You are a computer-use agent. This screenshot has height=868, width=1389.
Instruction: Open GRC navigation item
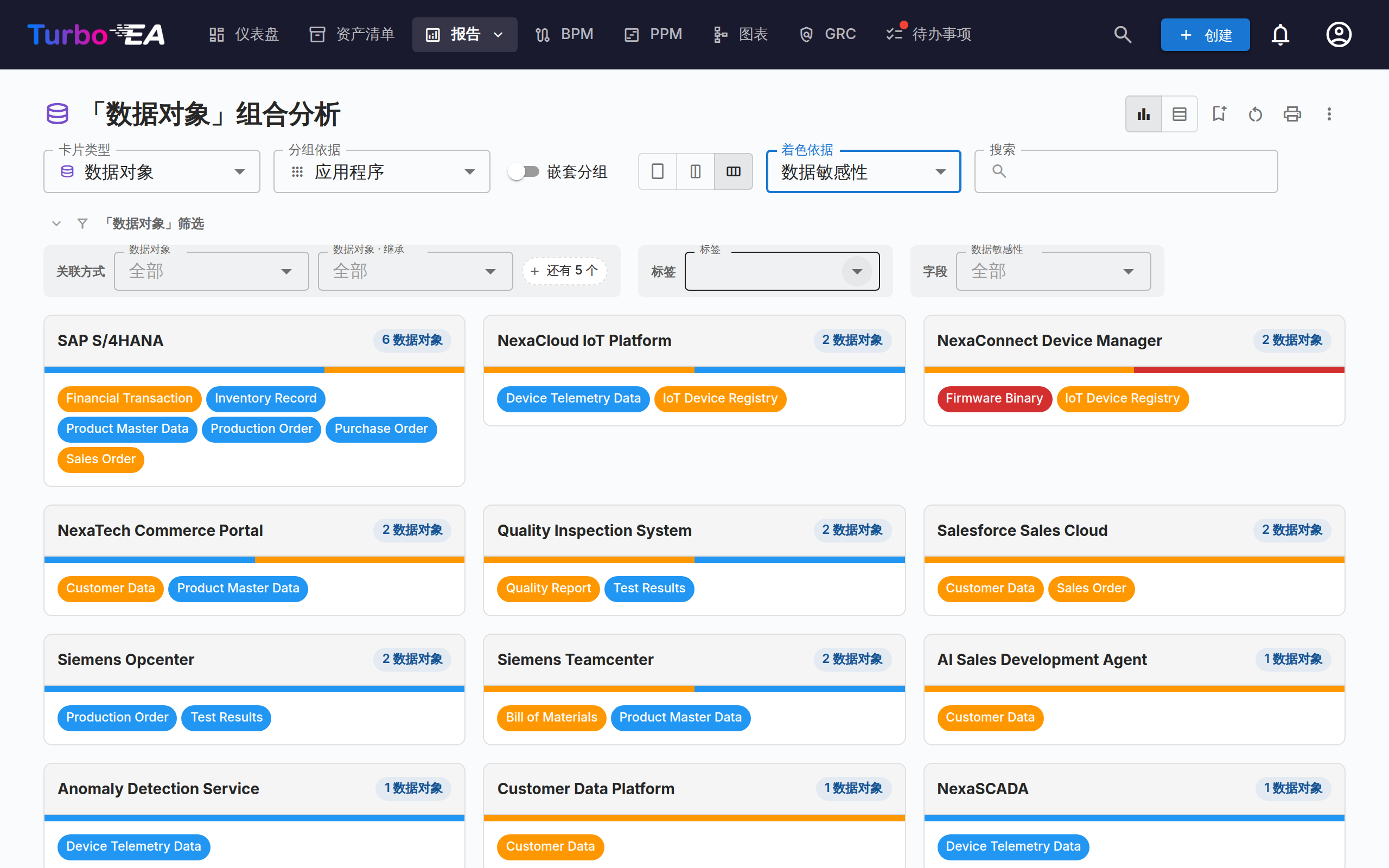[827, 34]
